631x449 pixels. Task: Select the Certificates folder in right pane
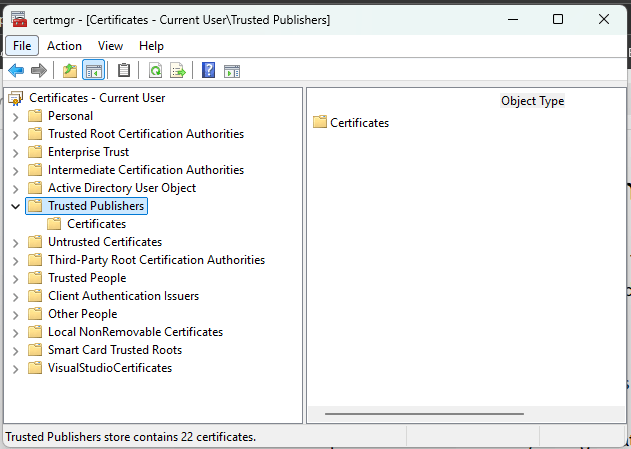click(358, 123)
